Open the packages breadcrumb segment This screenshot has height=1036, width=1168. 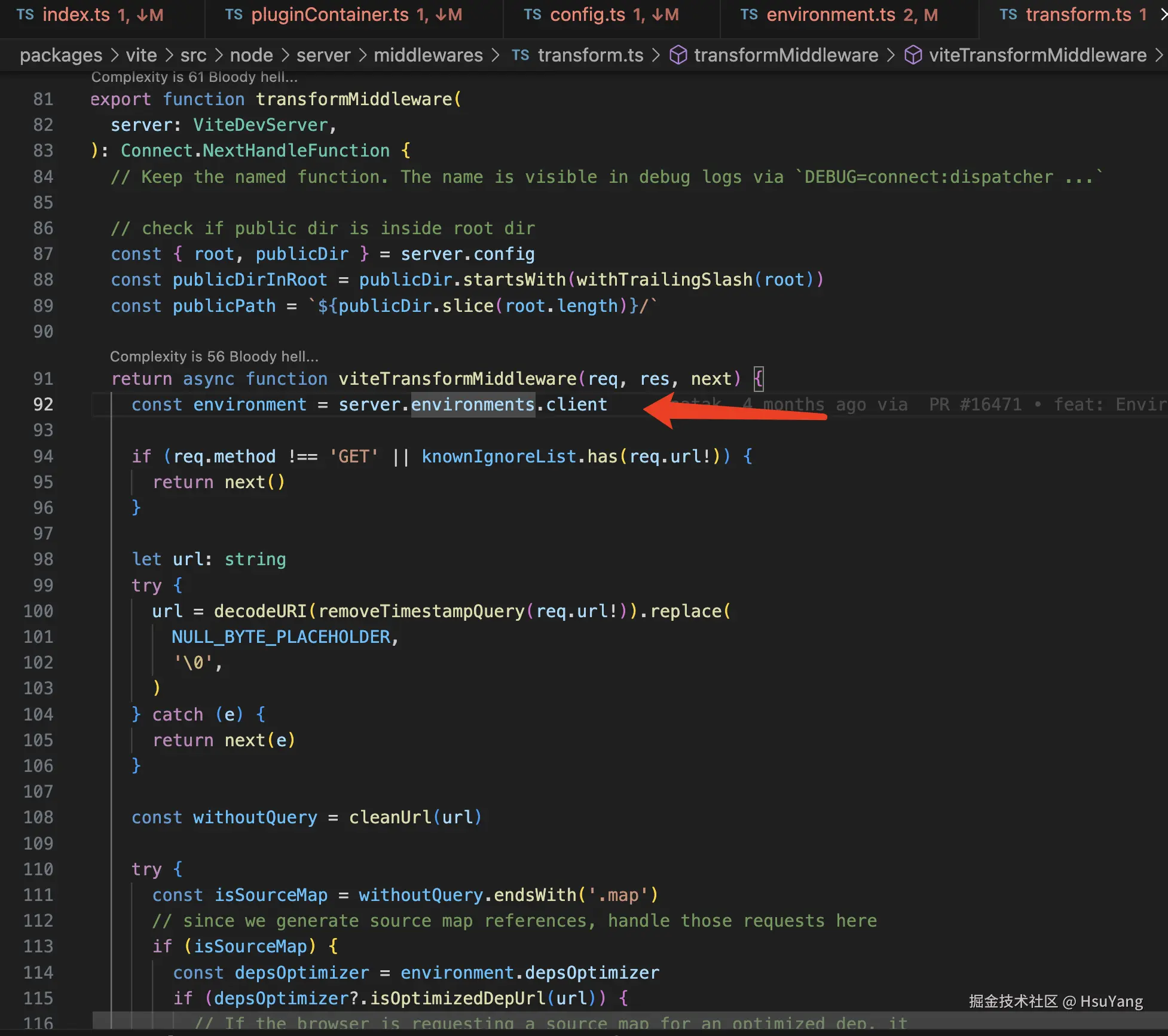[61, 55]
